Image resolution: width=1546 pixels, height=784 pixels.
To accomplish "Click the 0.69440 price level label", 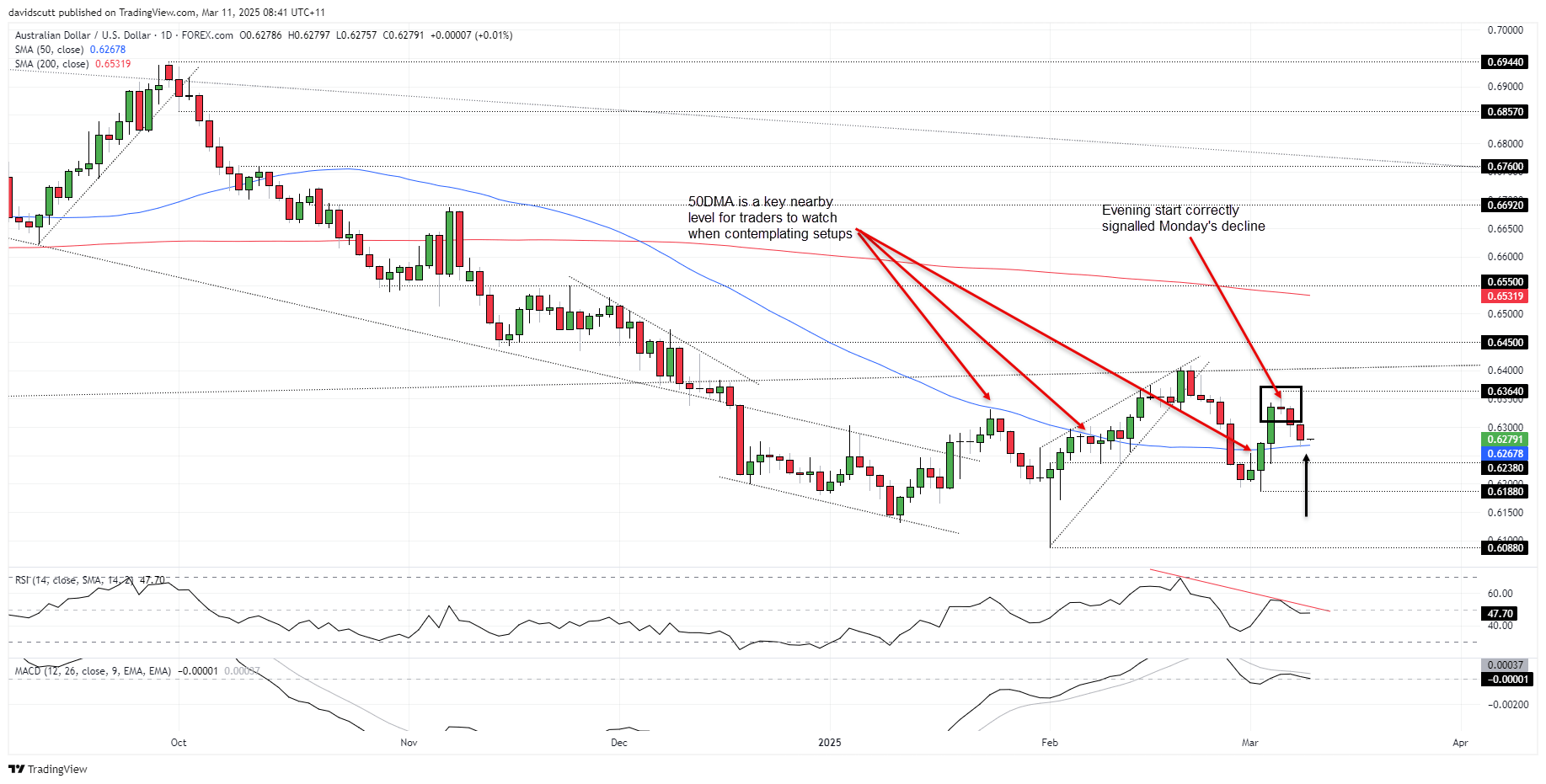I will [1505, 62].
